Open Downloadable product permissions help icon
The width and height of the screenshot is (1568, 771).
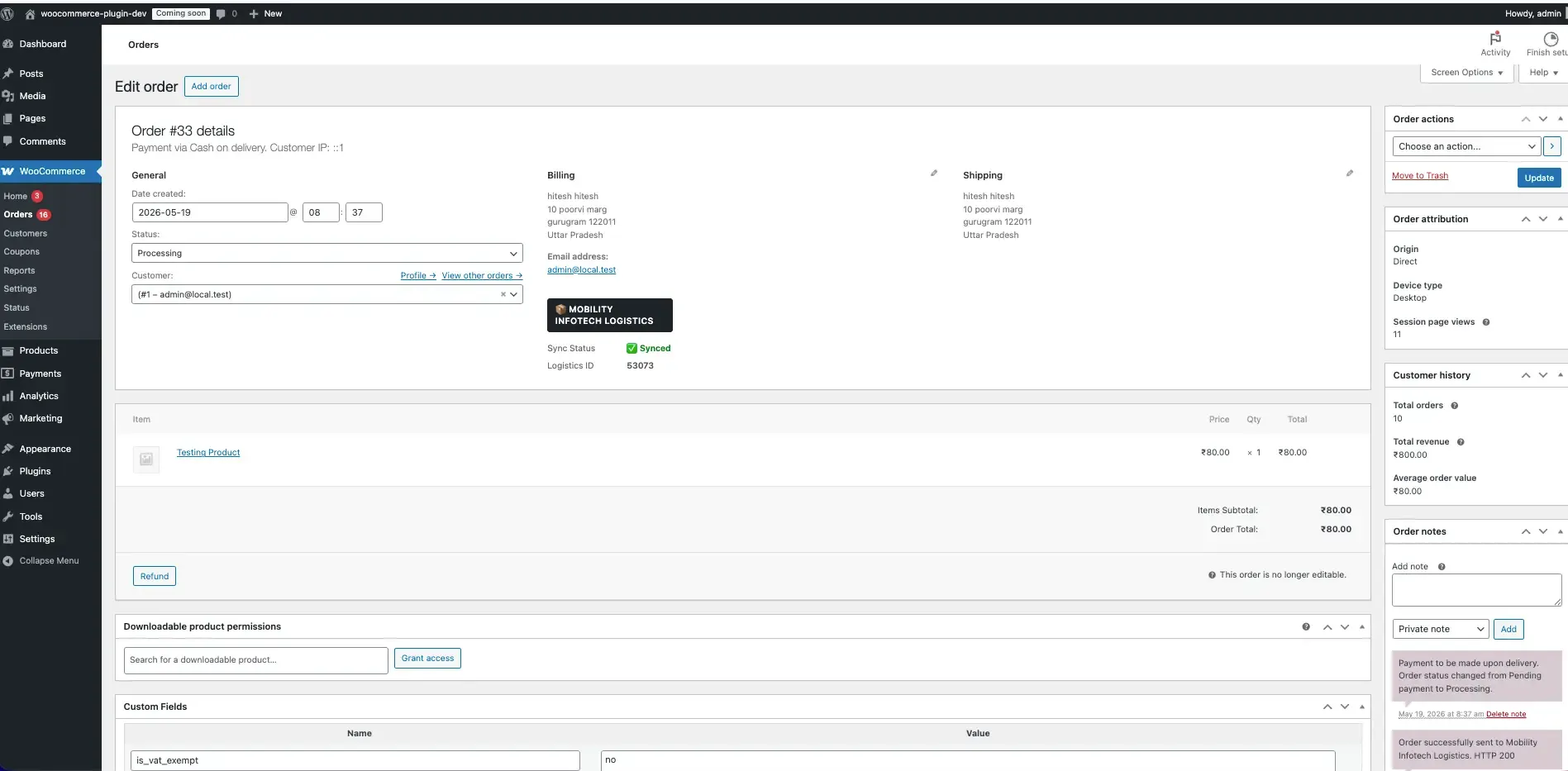click(1306, 626)
